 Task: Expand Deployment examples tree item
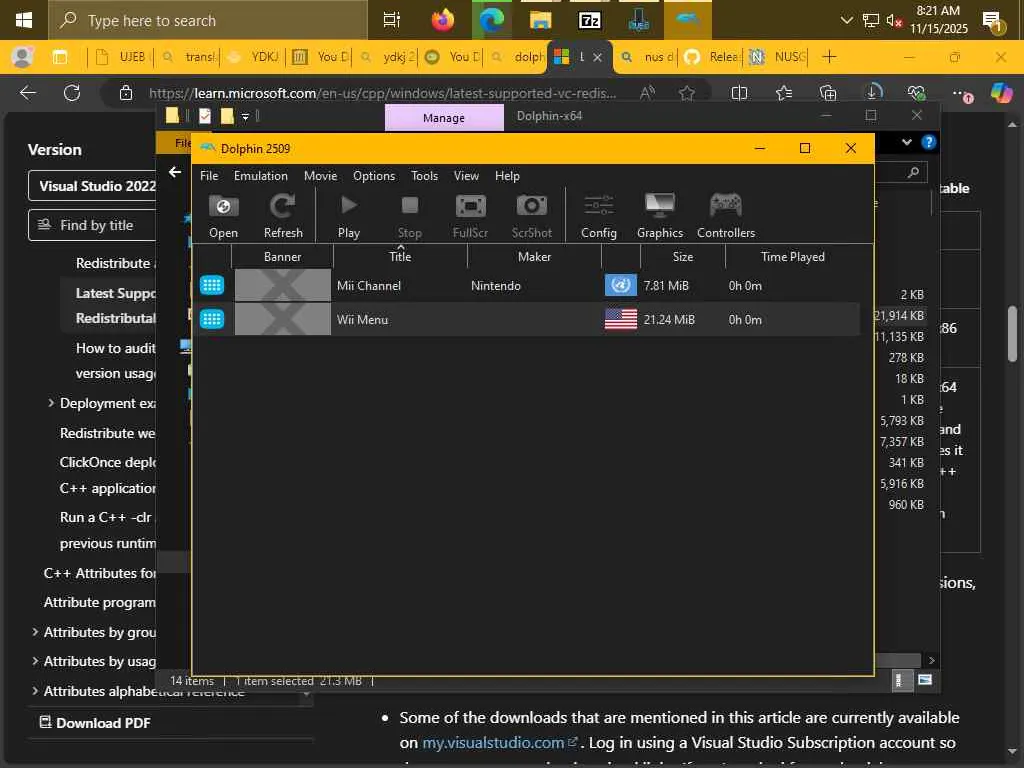[x=51, y=403]
